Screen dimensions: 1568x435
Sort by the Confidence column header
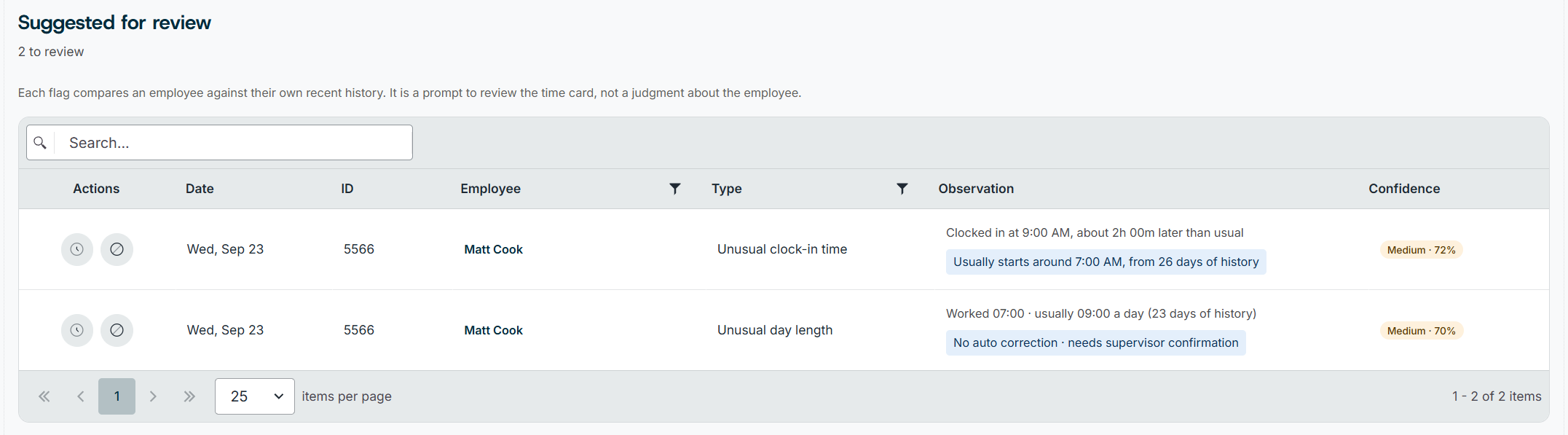click(x=1404, y=189)
